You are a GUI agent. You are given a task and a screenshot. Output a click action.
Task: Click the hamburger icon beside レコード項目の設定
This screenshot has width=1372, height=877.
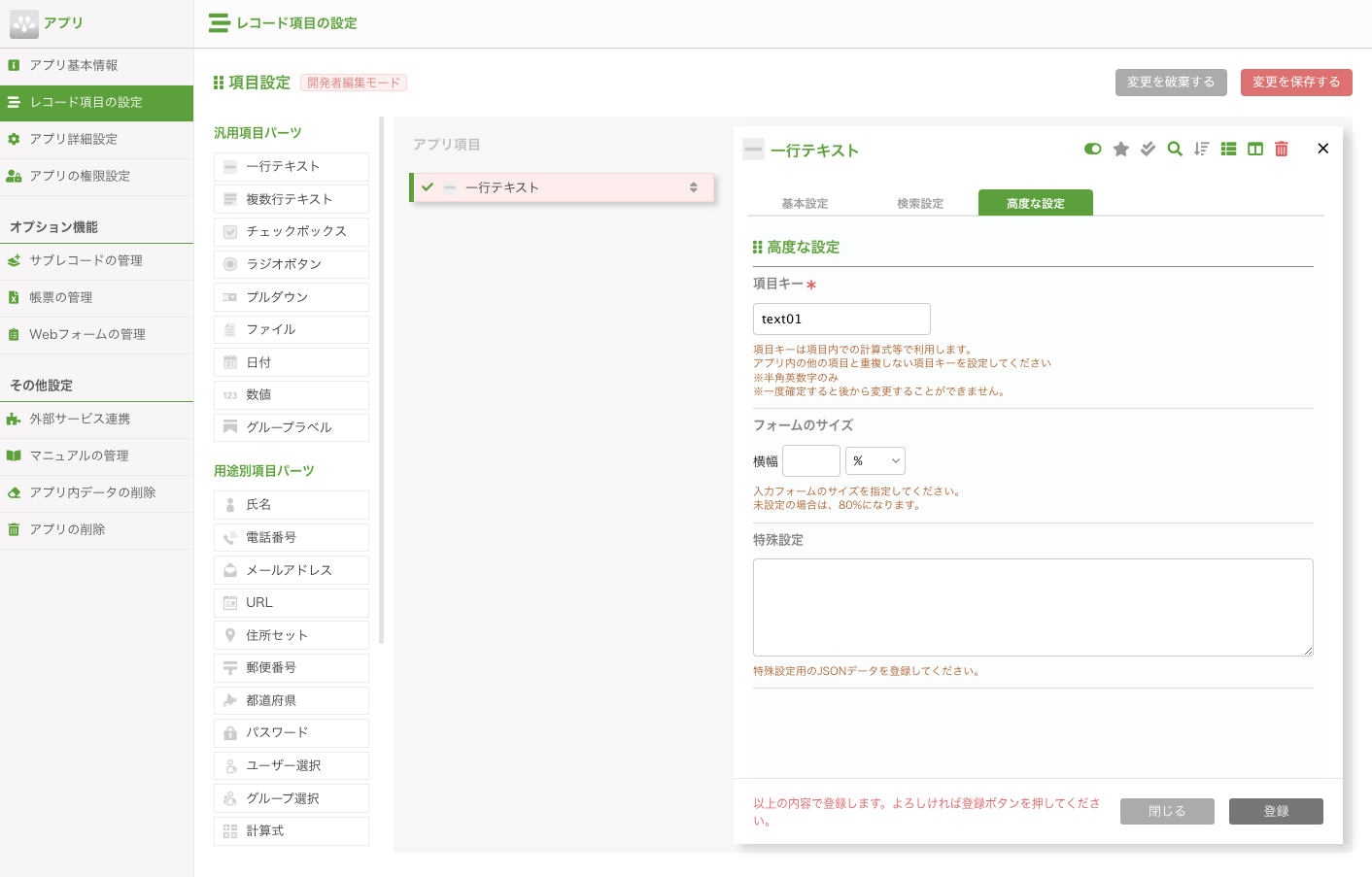pyautogui.click(x=218, y=22)
